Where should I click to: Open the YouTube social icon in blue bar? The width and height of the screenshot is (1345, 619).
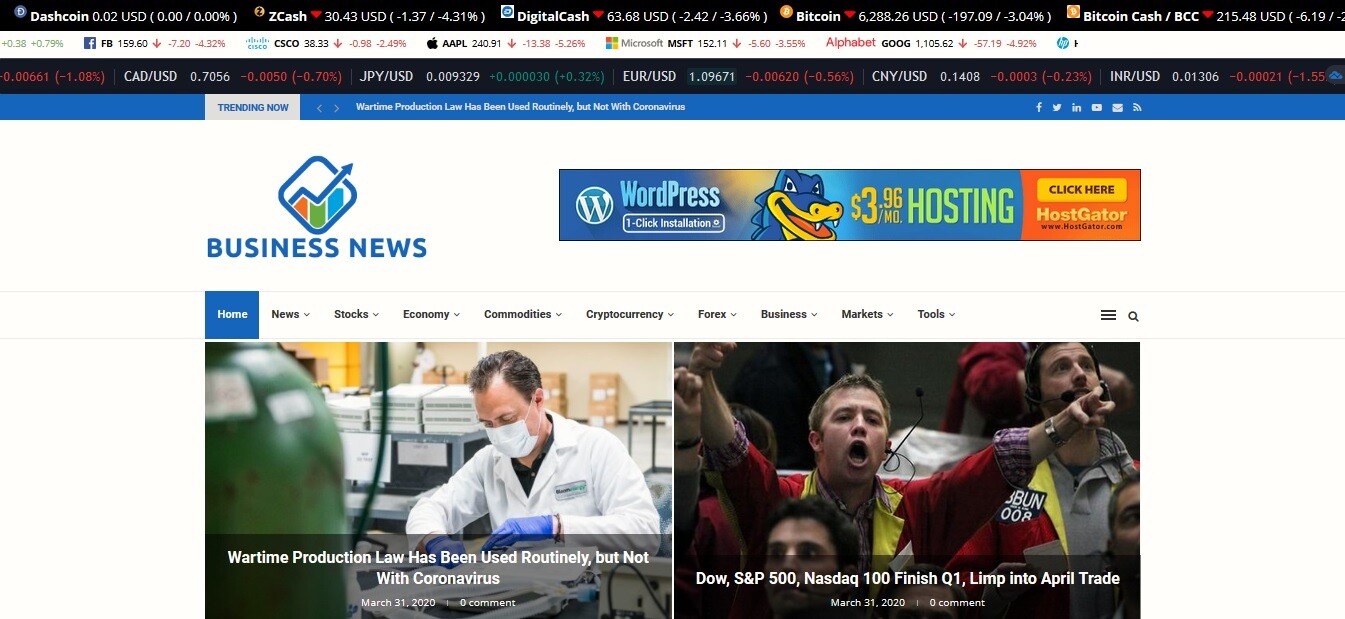tap(1097, 107)
